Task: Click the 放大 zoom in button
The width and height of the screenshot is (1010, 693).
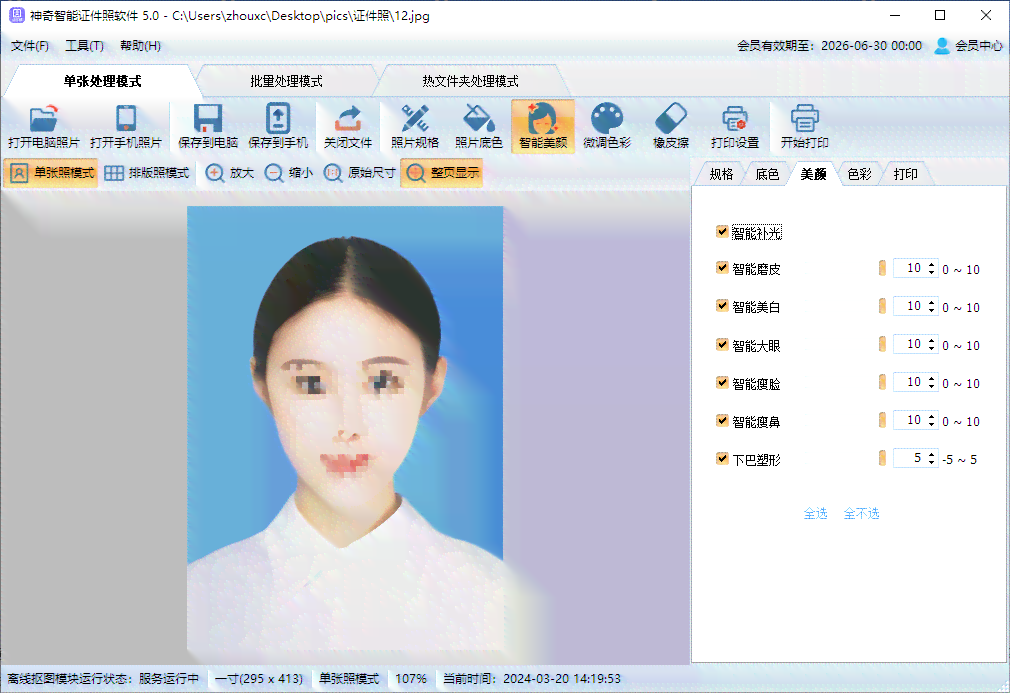Action: pyautogui.click(x=229, y=173)
